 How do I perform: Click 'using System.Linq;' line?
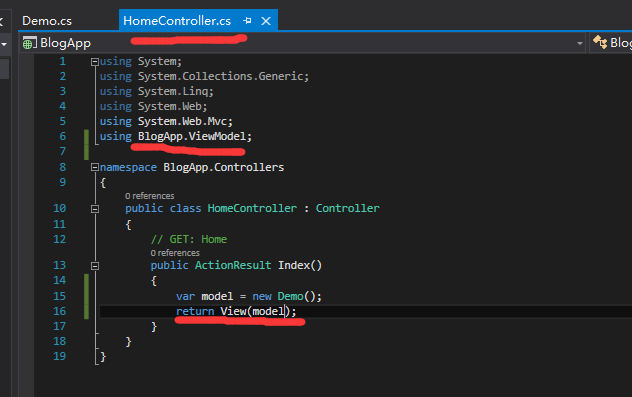coord(156,91)
